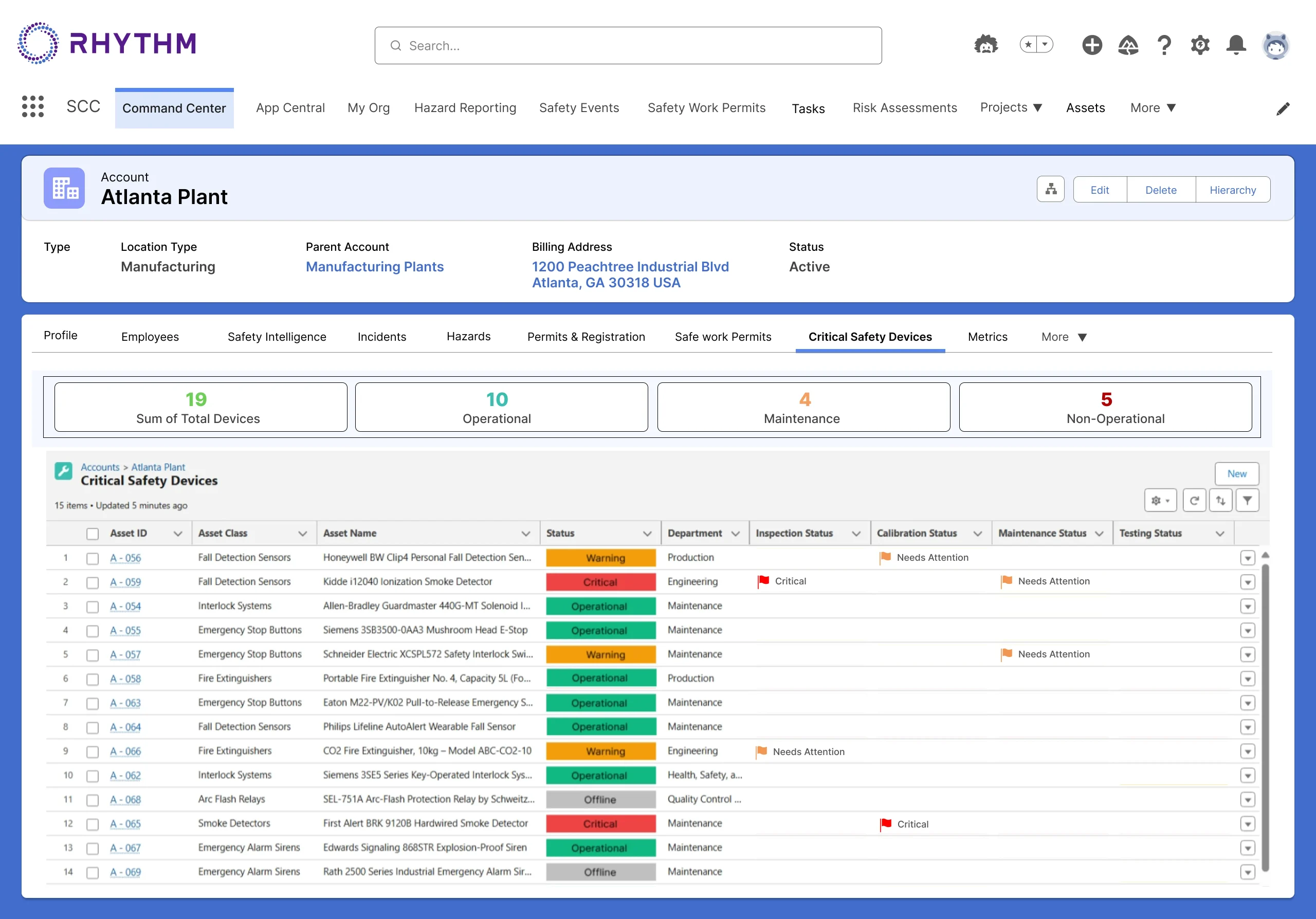1316x919 pixels.
Task: Select the checkbox for asset A - 065
Action: (93, 824)
